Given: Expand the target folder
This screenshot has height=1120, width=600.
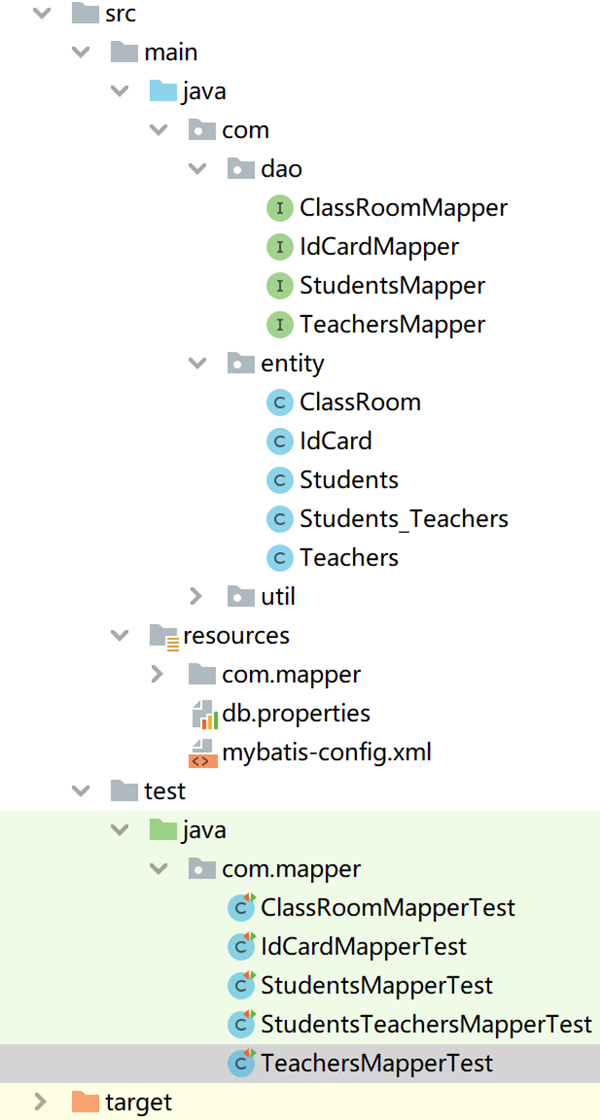Looking at the screenshot, I should pyautogui.click(x=41, y=1102).
